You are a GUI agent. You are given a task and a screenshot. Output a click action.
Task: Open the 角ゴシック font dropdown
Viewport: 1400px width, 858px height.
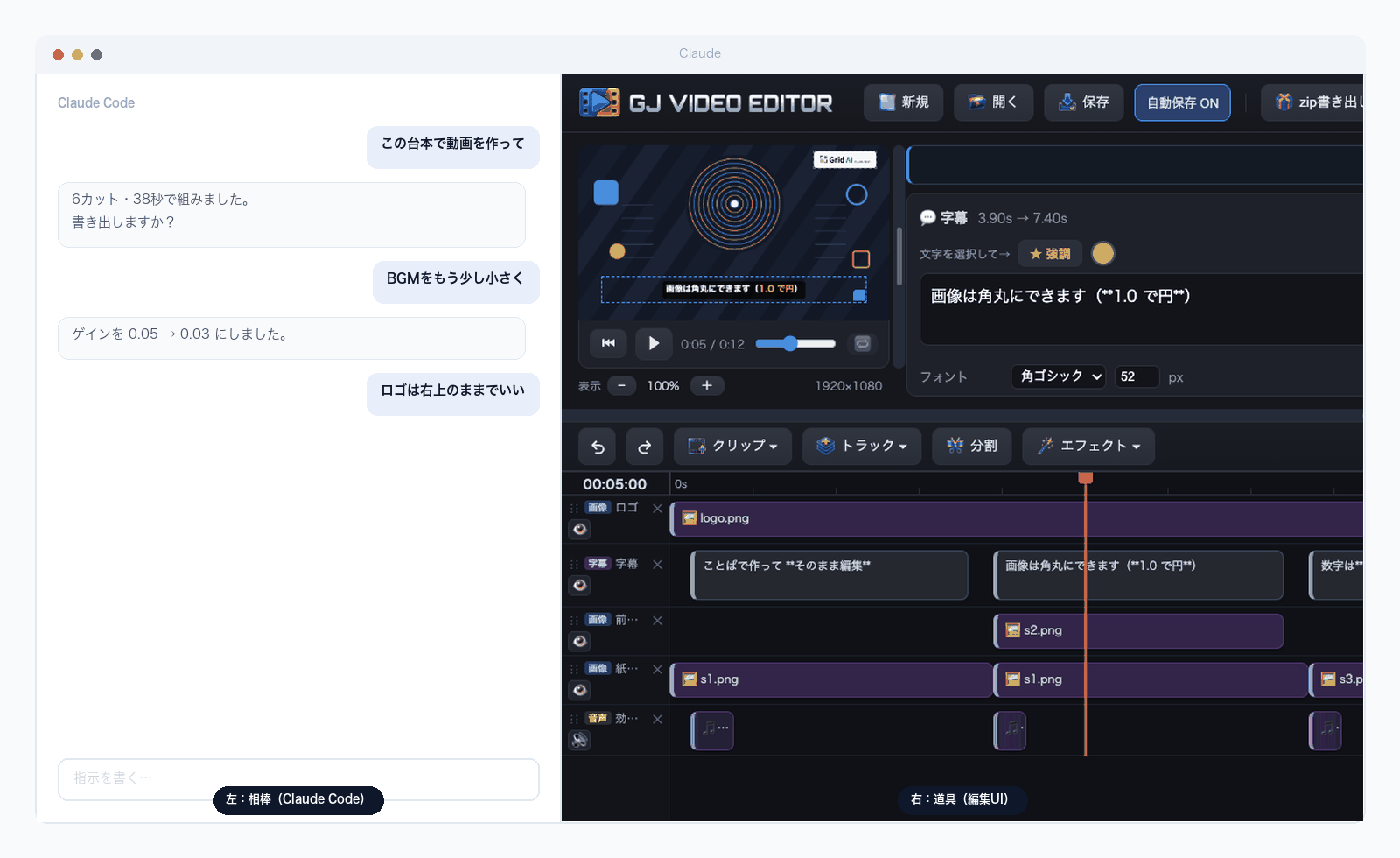[1059, 376]
